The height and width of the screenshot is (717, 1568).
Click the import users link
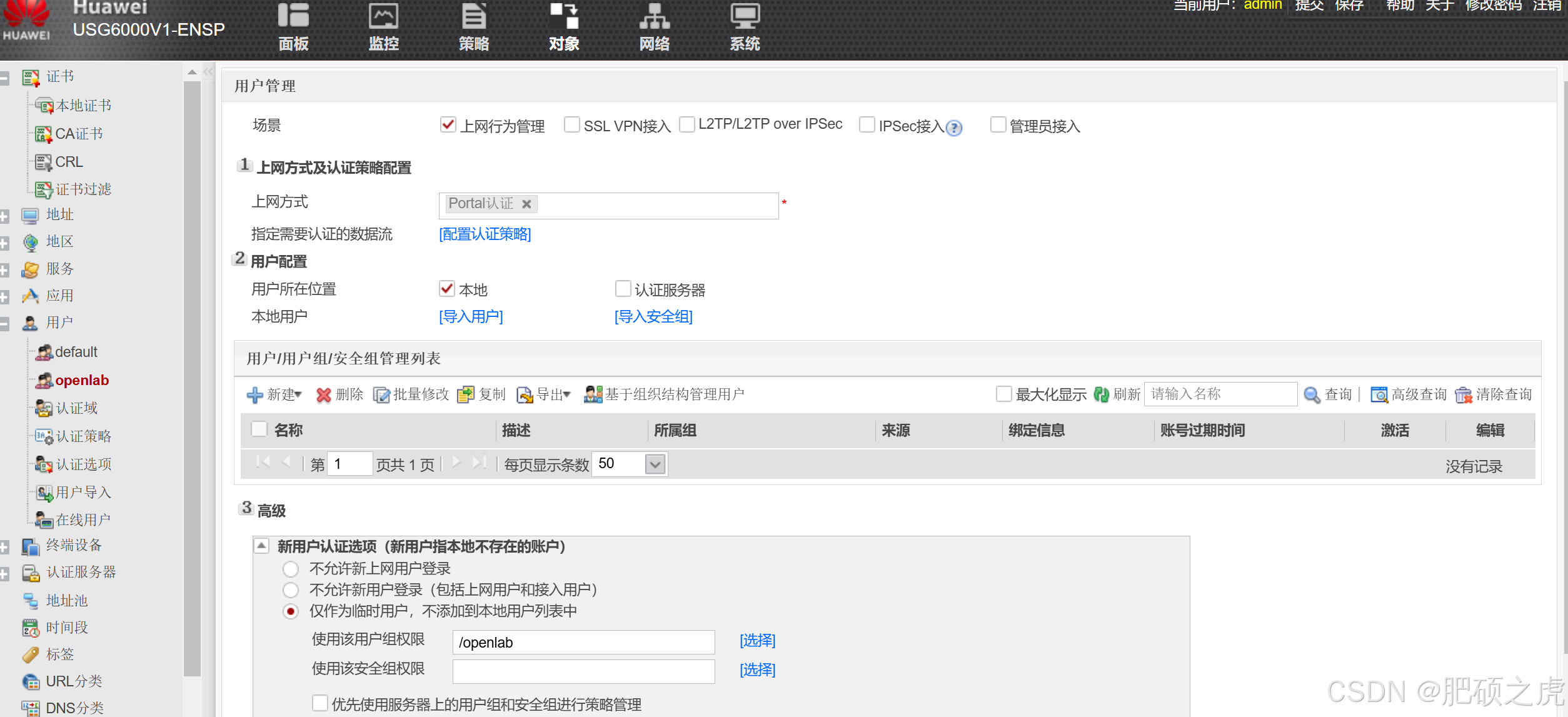471,316
